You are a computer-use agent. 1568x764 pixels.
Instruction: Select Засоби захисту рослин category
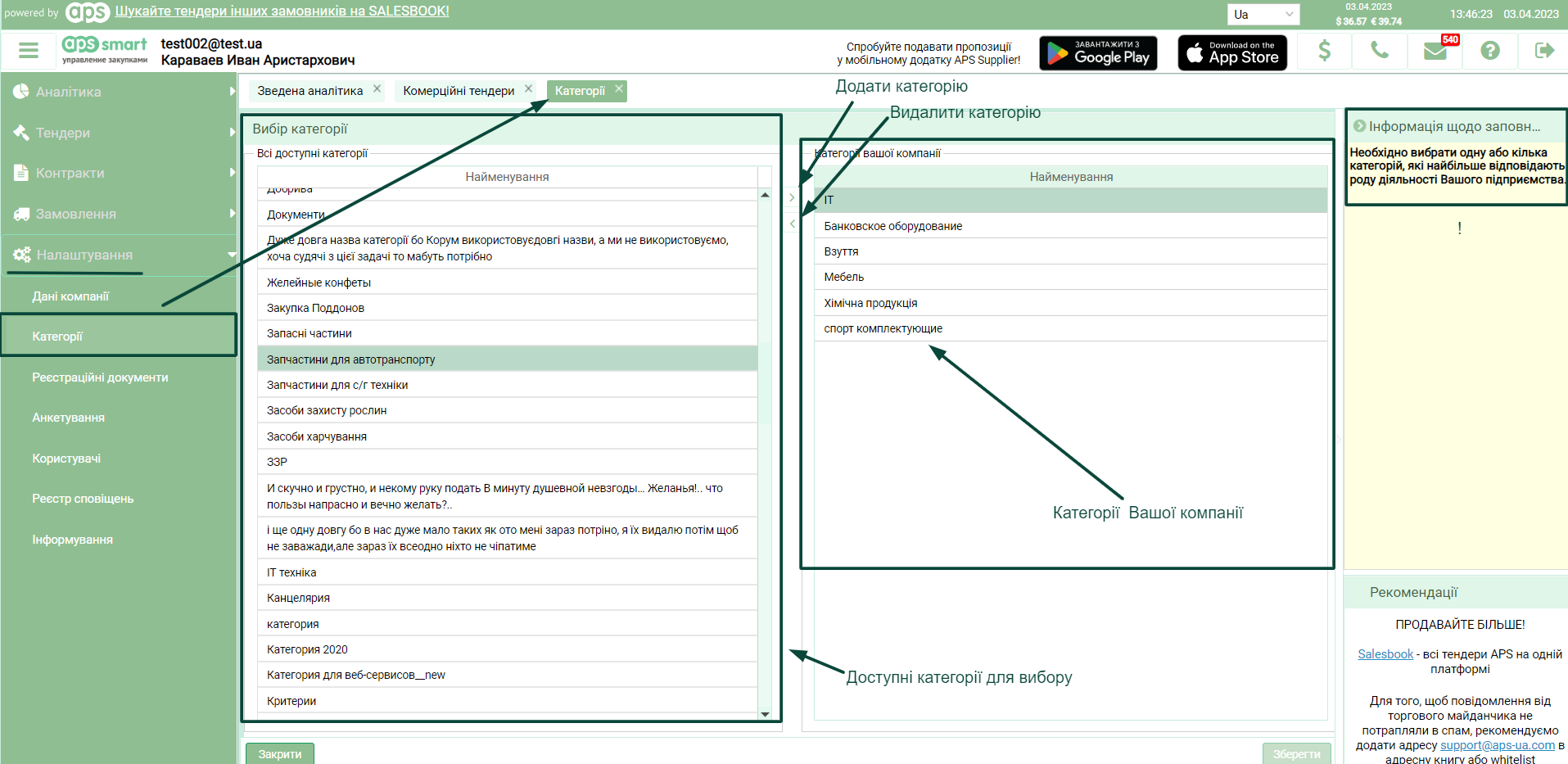(x=508, y=410)
